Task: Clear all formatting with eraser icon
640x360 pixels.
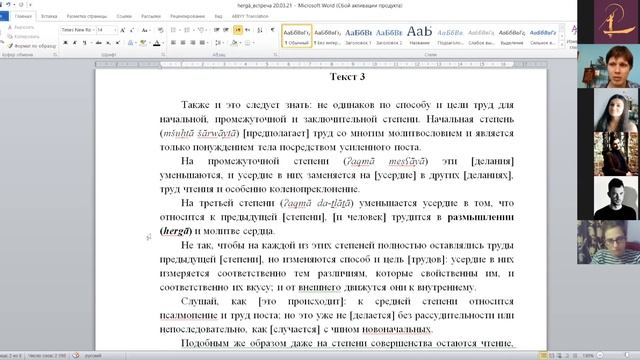Action: pos(160,30)
